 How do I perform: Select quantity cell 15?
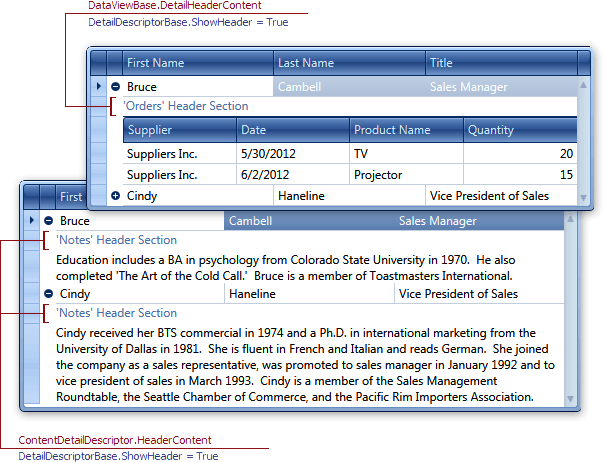point(520,175)
